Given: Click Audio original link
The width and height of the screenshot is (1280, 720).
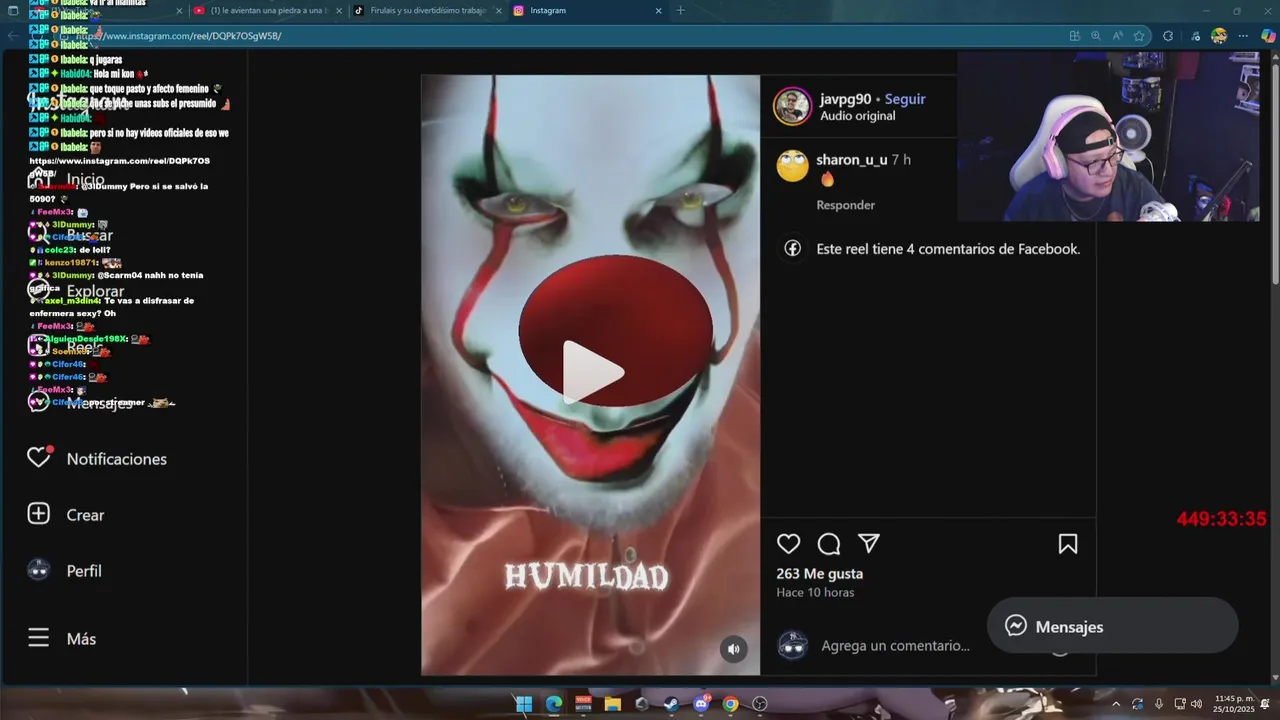Looking at the screenshot, I should 857,116.
